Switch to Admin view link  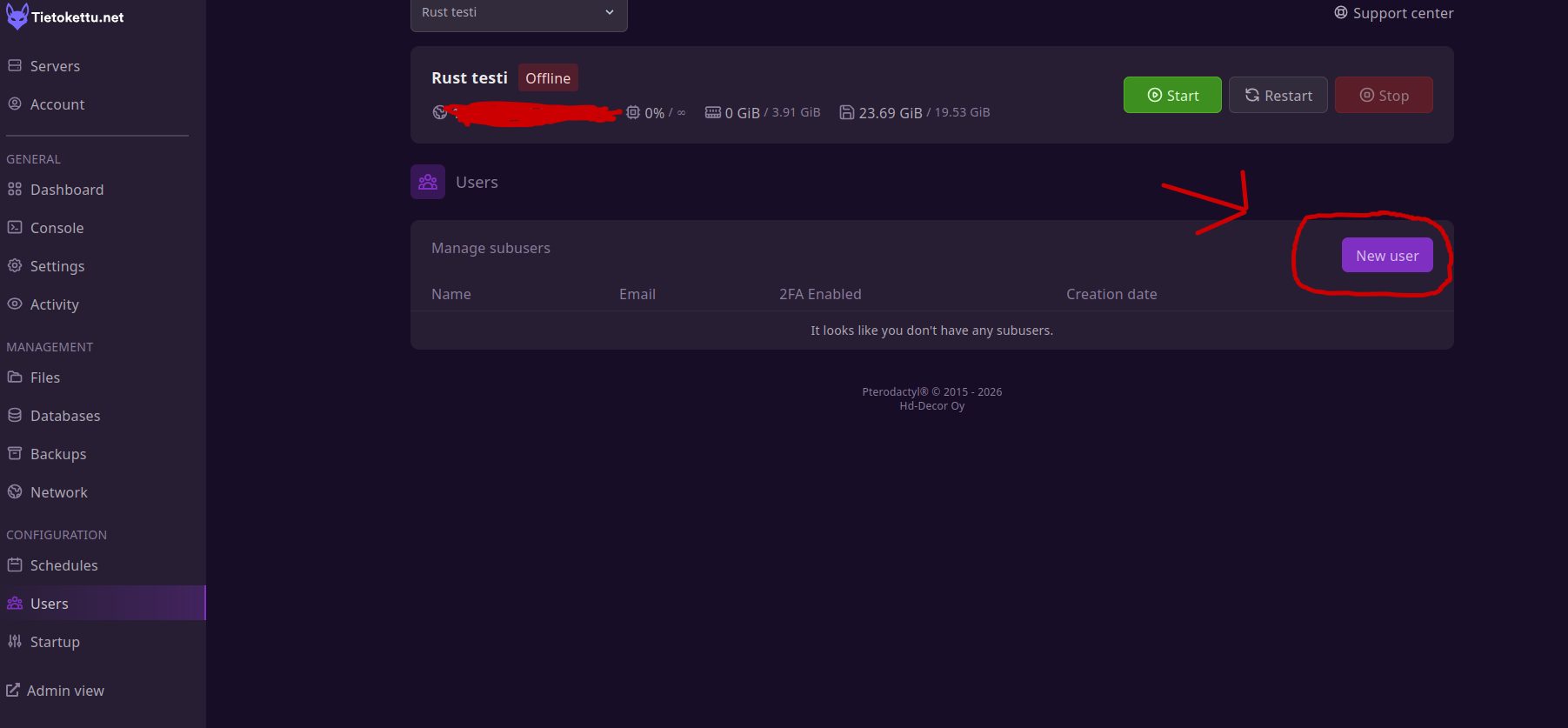[x=64, y=691]
